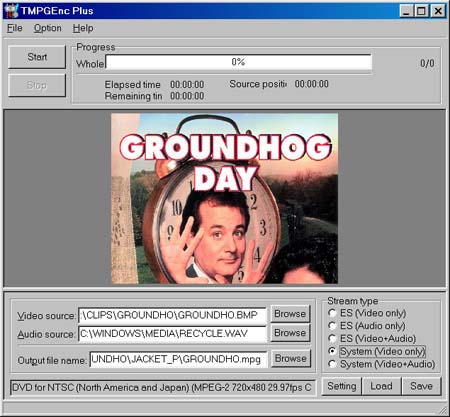
Task: Click the Remaining time value 00:00:00
Action: click(x=187, y=96)
